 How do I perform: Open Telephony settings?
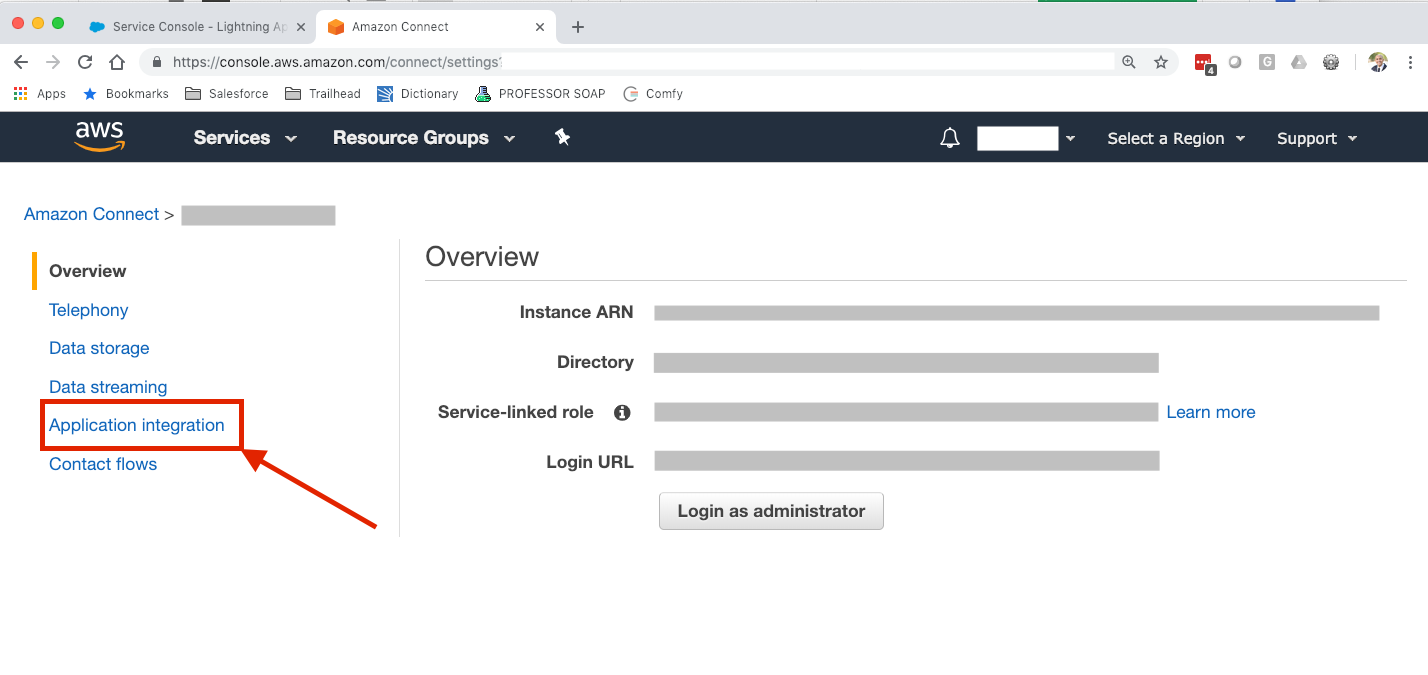[x=89, y=310]
